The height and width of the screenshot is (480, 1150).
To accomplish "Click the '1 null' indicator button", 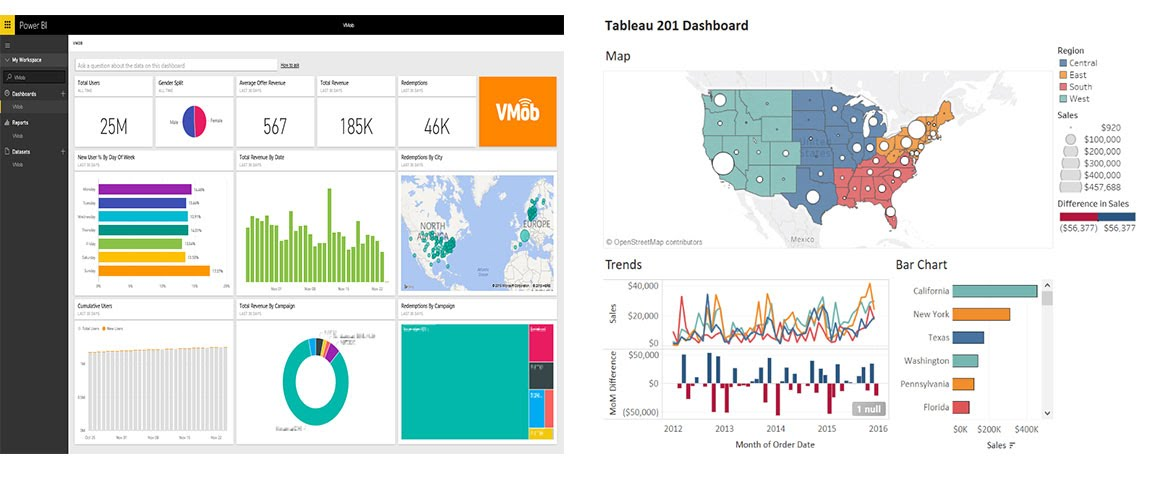I will [868, 409].
